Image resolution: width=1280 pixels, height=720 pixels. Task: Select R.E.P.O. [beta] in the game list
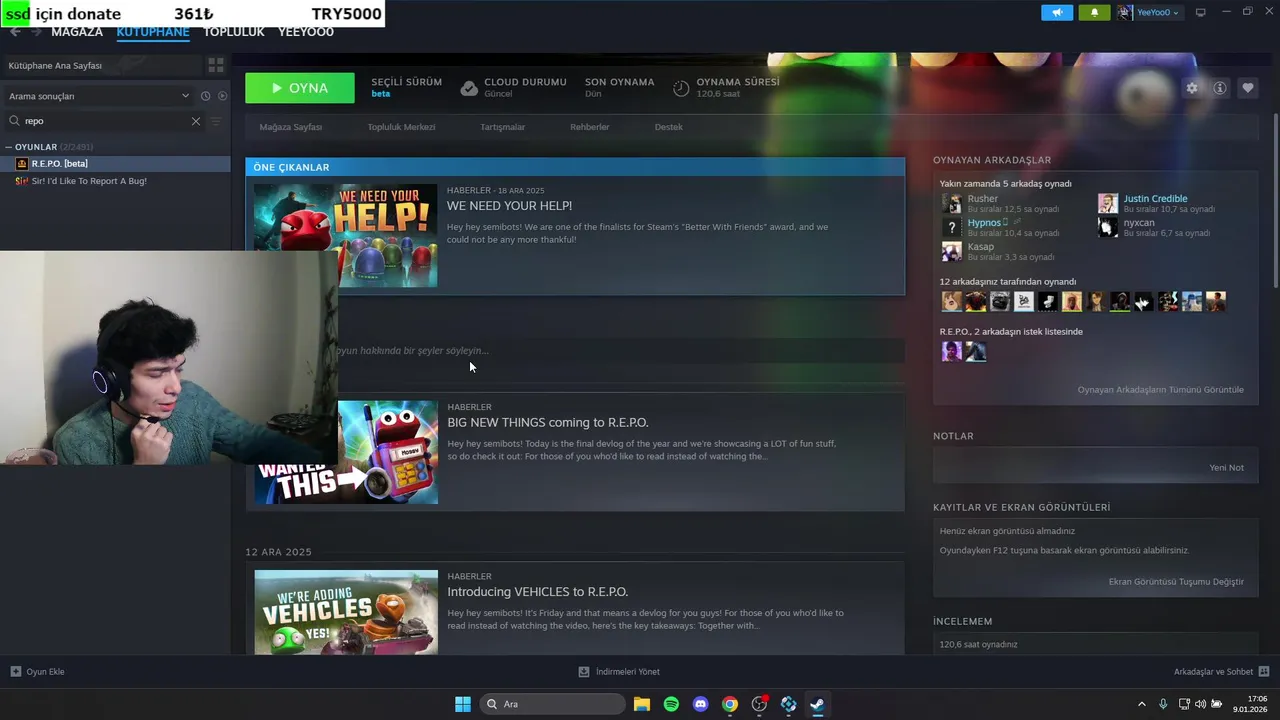(x=115, y=163)
